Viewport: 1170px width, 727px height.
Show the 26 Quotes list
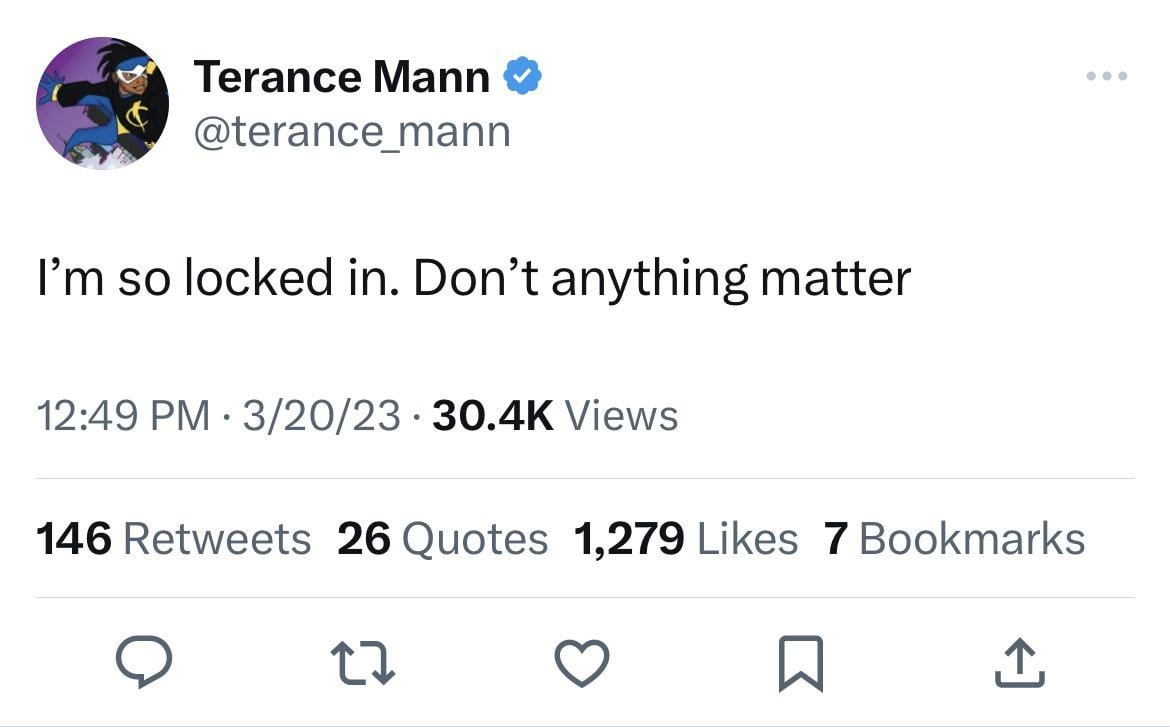coord(442,539)
